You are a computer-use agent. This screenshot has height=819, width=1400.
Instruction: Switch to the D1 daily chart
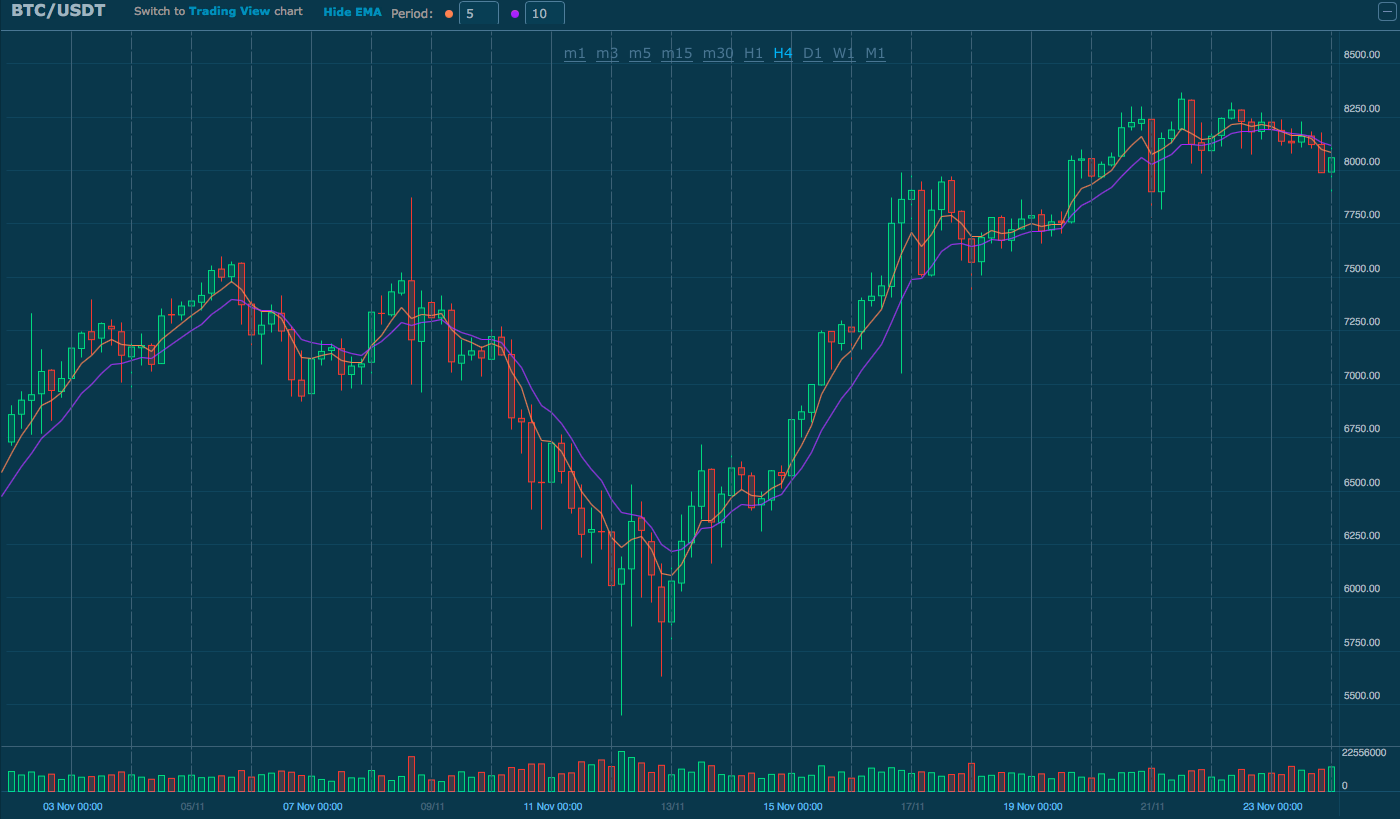click(812, 53)
